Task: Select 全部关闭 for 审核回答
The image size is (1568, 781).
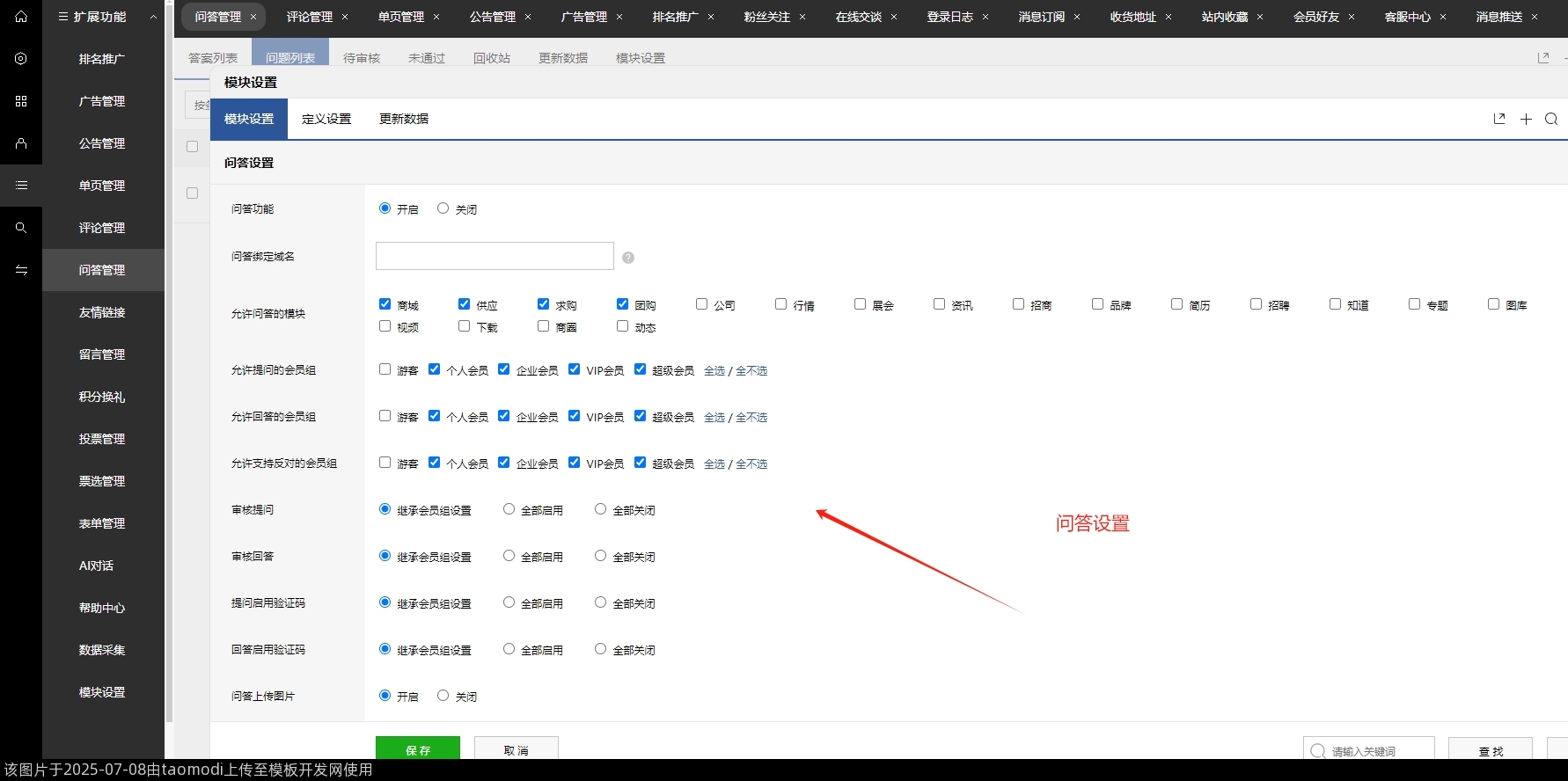Action: click(x=600, y=556)
